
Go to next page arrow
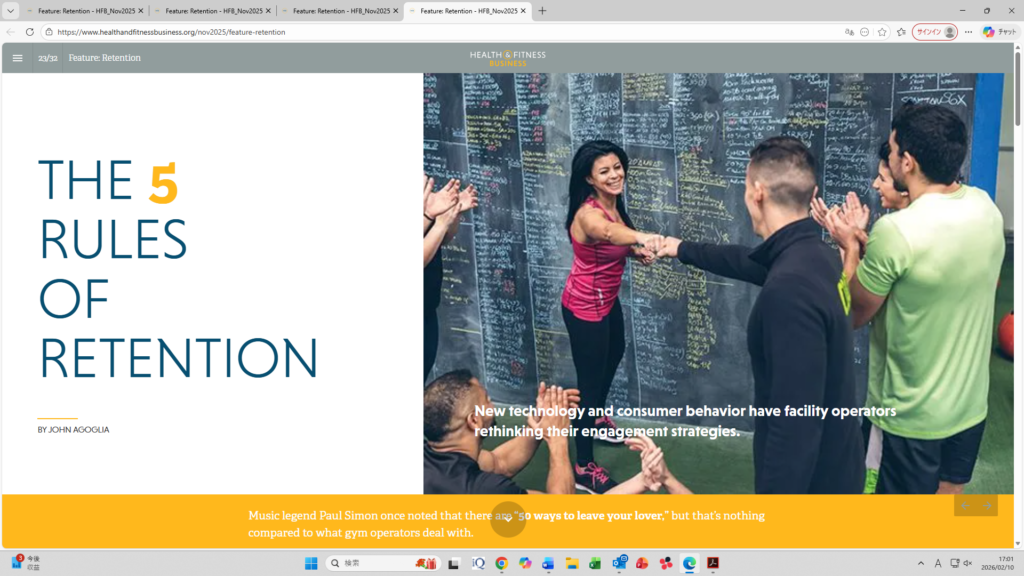pos(987,506)
